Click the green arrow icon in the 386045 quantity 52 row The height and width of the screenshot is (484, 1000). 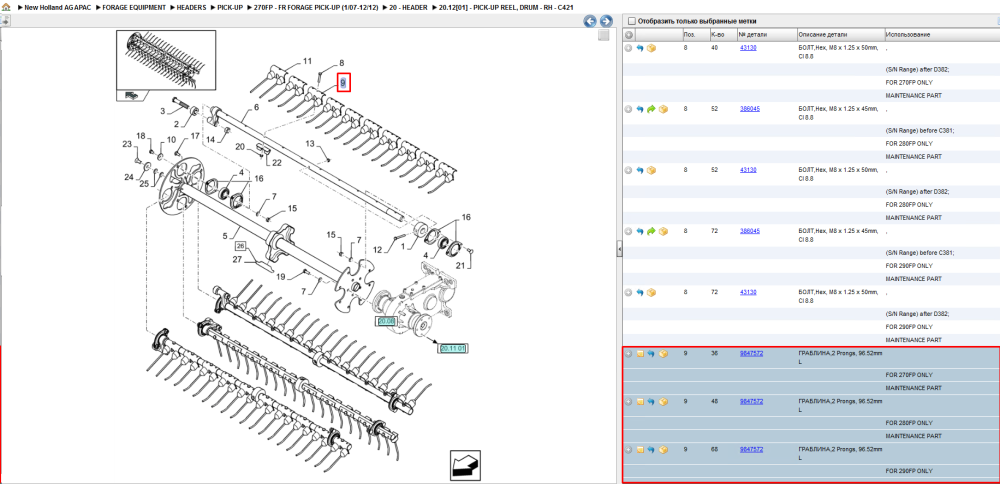pos(651,109)
